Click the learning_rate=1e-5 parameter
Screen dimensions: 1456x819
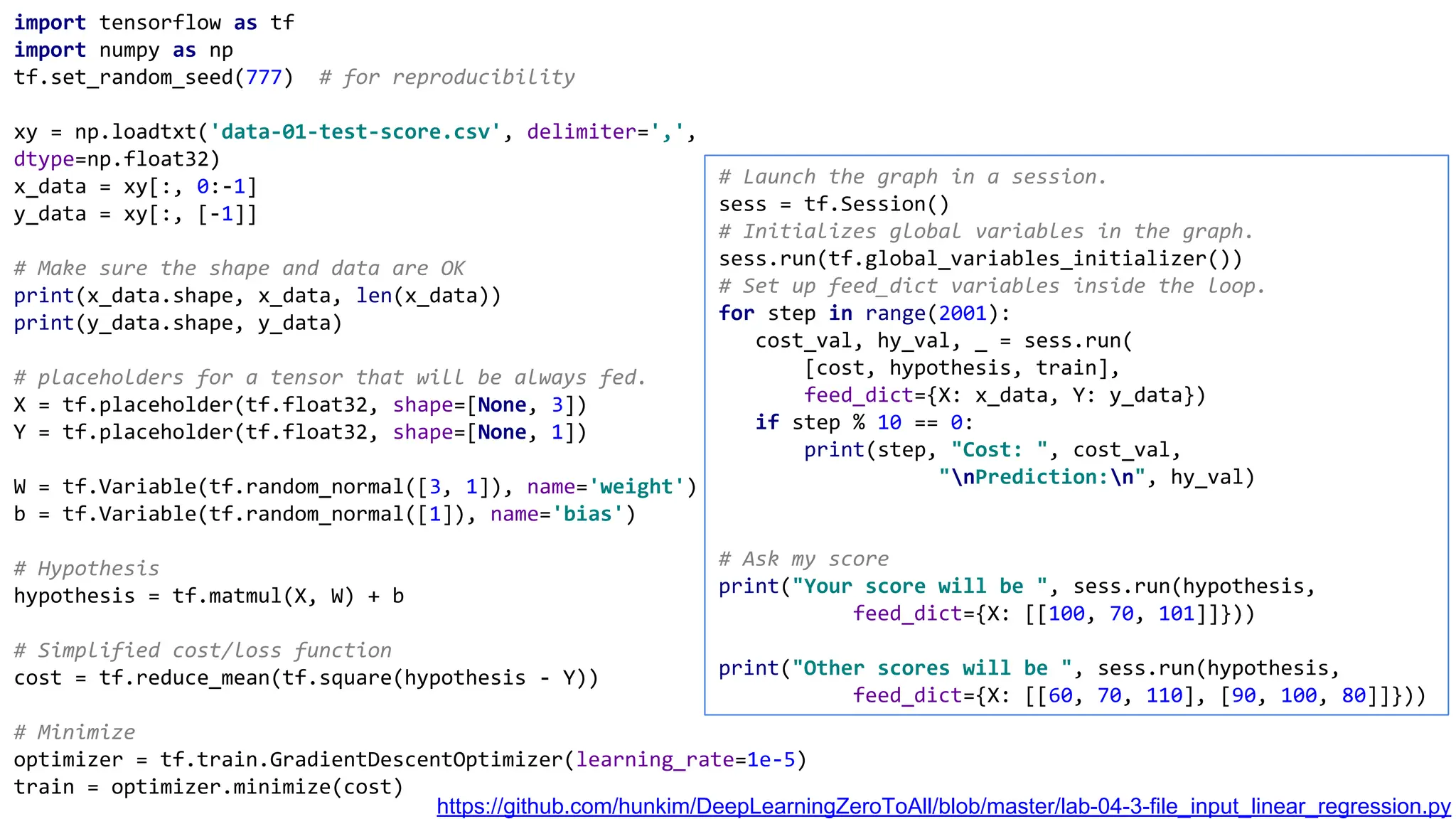point(685,760)
